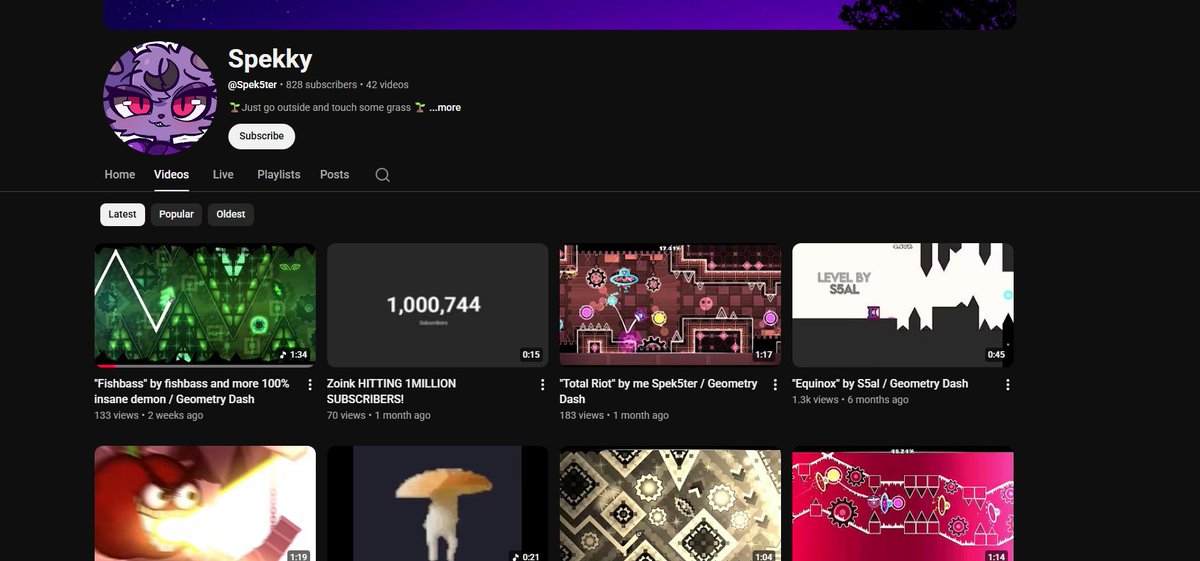This screenshot has height=561, width=1200.
Task: Open options menu for Total Riot video
Action: pos(775,385)
